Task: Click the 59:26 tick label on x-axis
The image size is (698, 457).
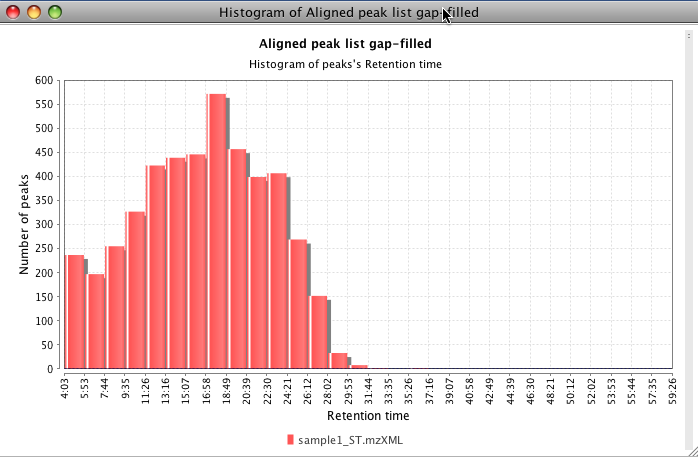Action: coord(672,391)
